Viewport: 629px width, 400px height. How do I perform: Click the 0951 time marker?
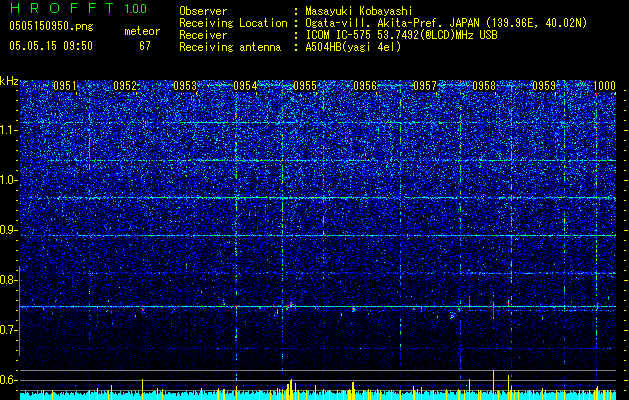point(65,86)
